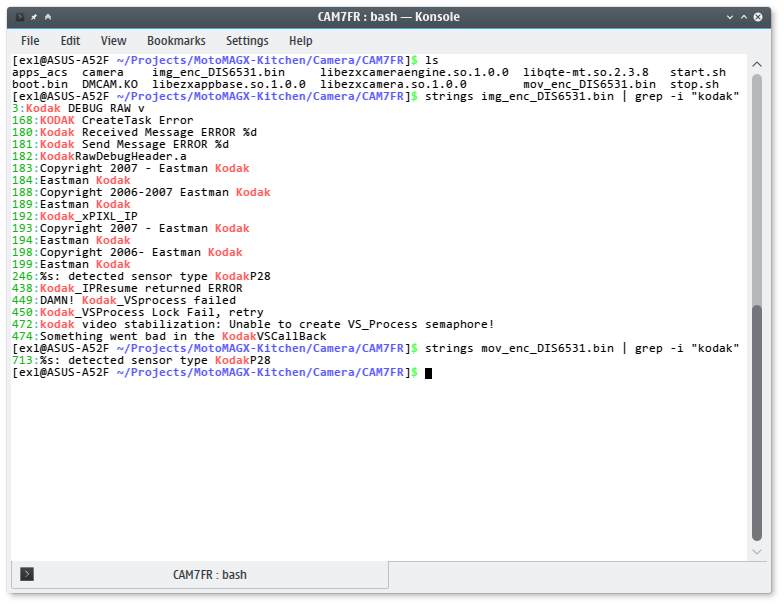Viewport: 784px width, 606px height.
Task: Click 'start.sh' in the ls output
Action: [698, 72]
